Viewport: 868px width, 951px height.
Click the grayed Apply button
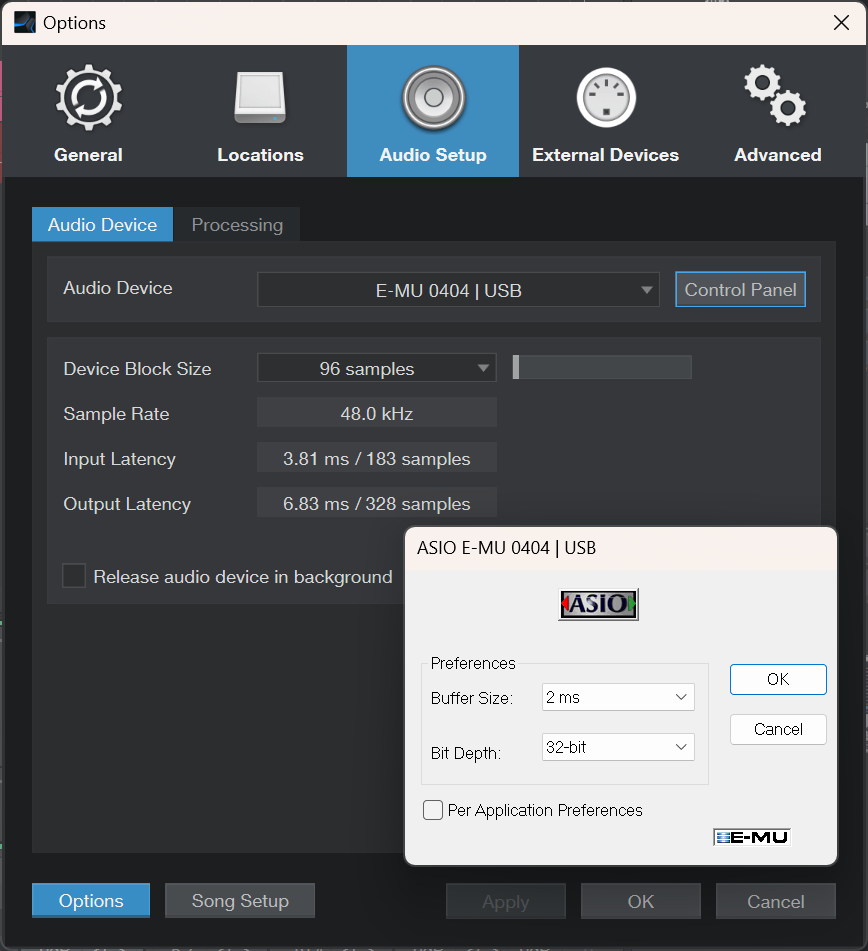(x=506, y=901)
